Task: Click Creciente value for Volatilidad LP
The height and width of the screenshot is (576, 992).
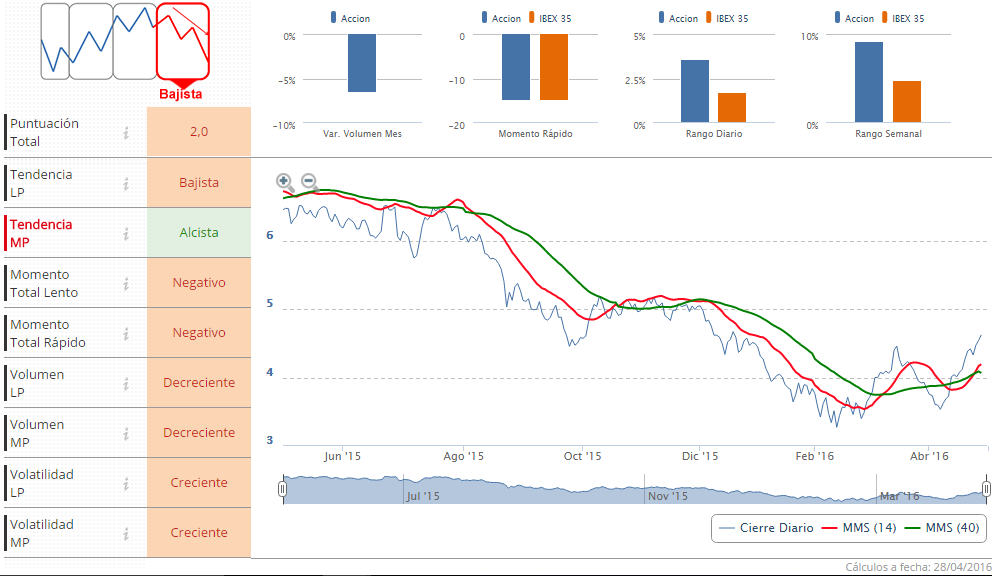Action: click(x=199, y=483)
